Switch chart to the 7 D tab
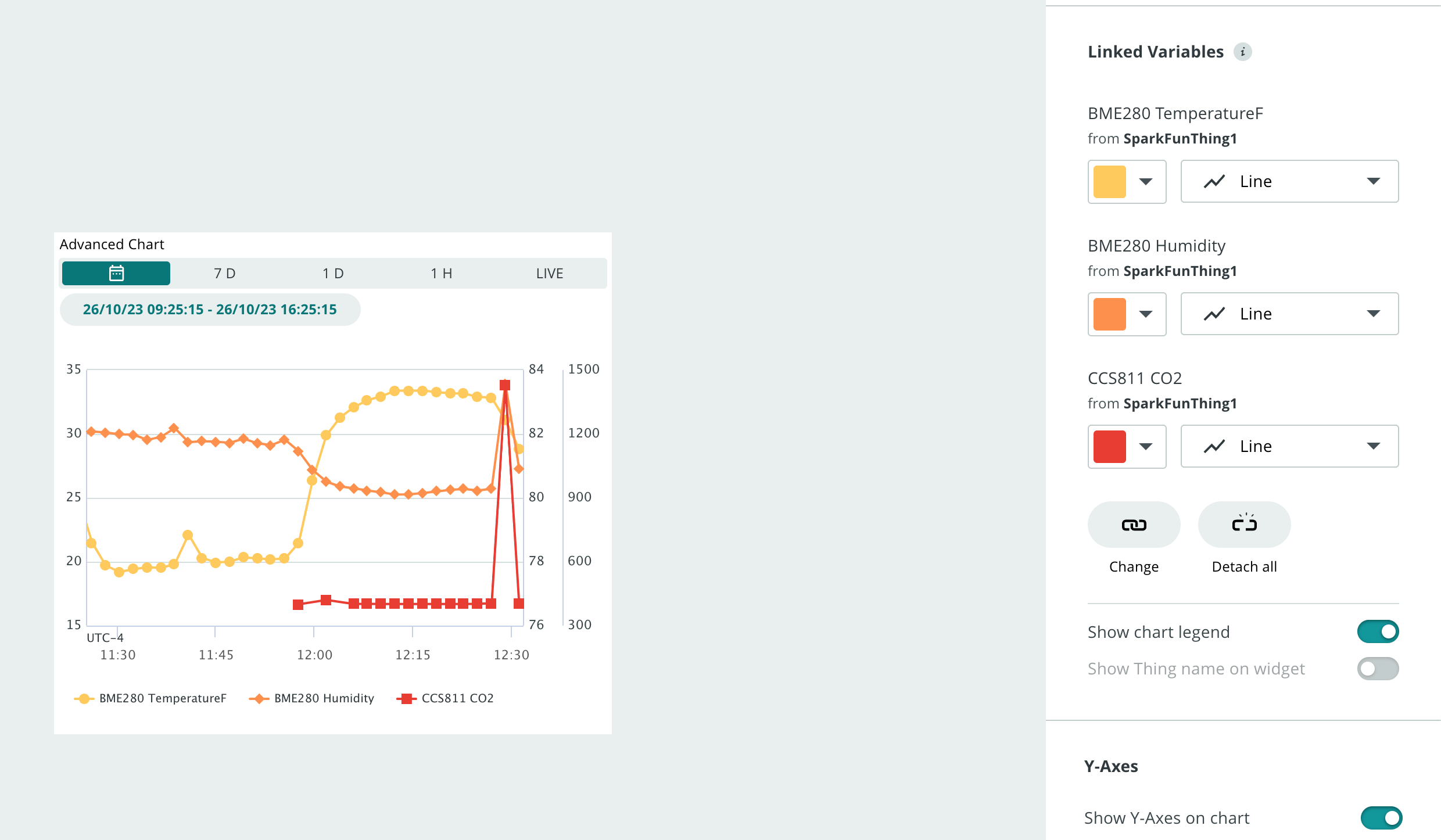This screenshot has width=1441, height=840. [x=224, y=272]
